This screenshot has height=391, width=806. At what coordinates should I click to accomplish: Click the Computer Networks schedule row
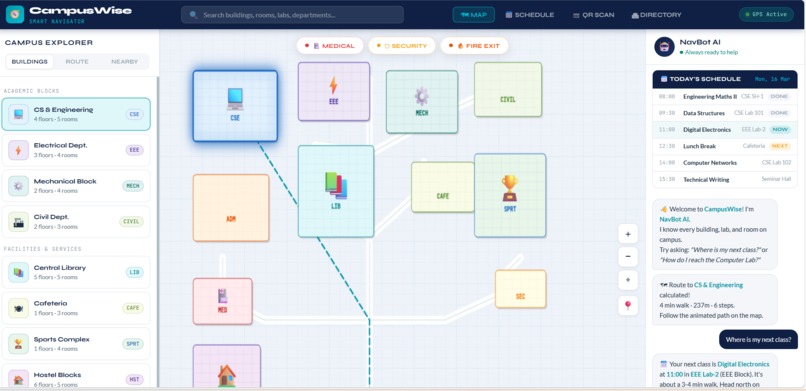(725, 162)
